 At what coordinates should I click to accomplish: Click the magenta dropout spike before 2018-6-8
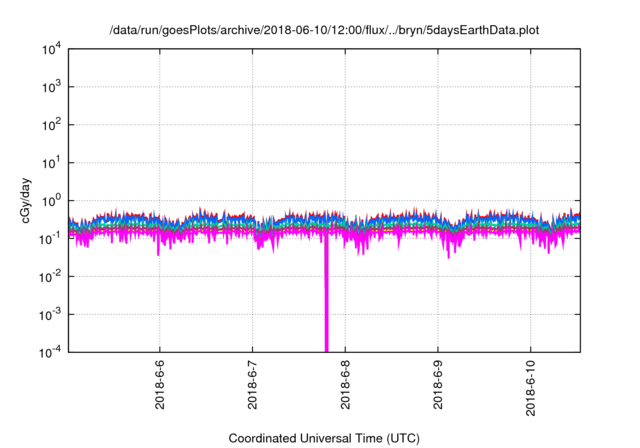point(327,292)
